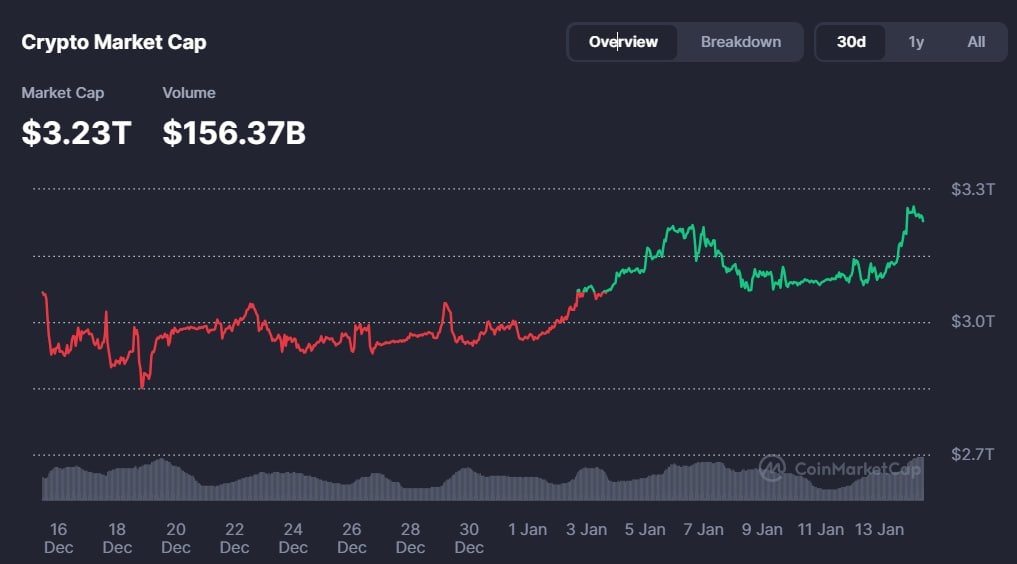Screen dimensions: 1017x564
Task: Click the $156.37B volume value
Action: (x=234, y=133)
